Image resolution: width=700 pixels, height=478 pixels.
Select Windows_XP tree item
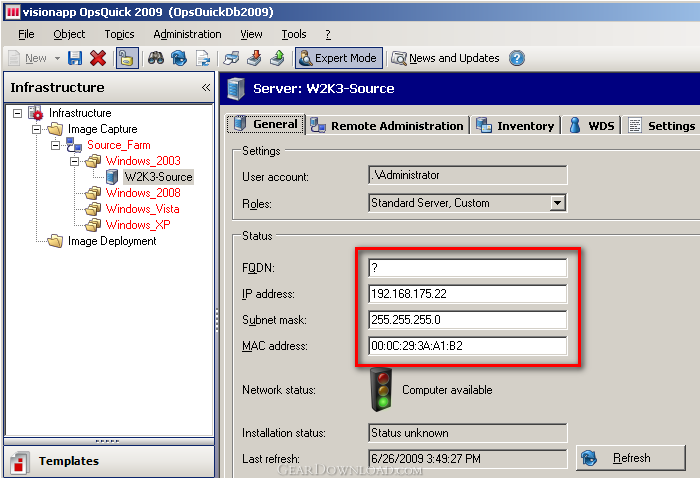pos(138,225)
